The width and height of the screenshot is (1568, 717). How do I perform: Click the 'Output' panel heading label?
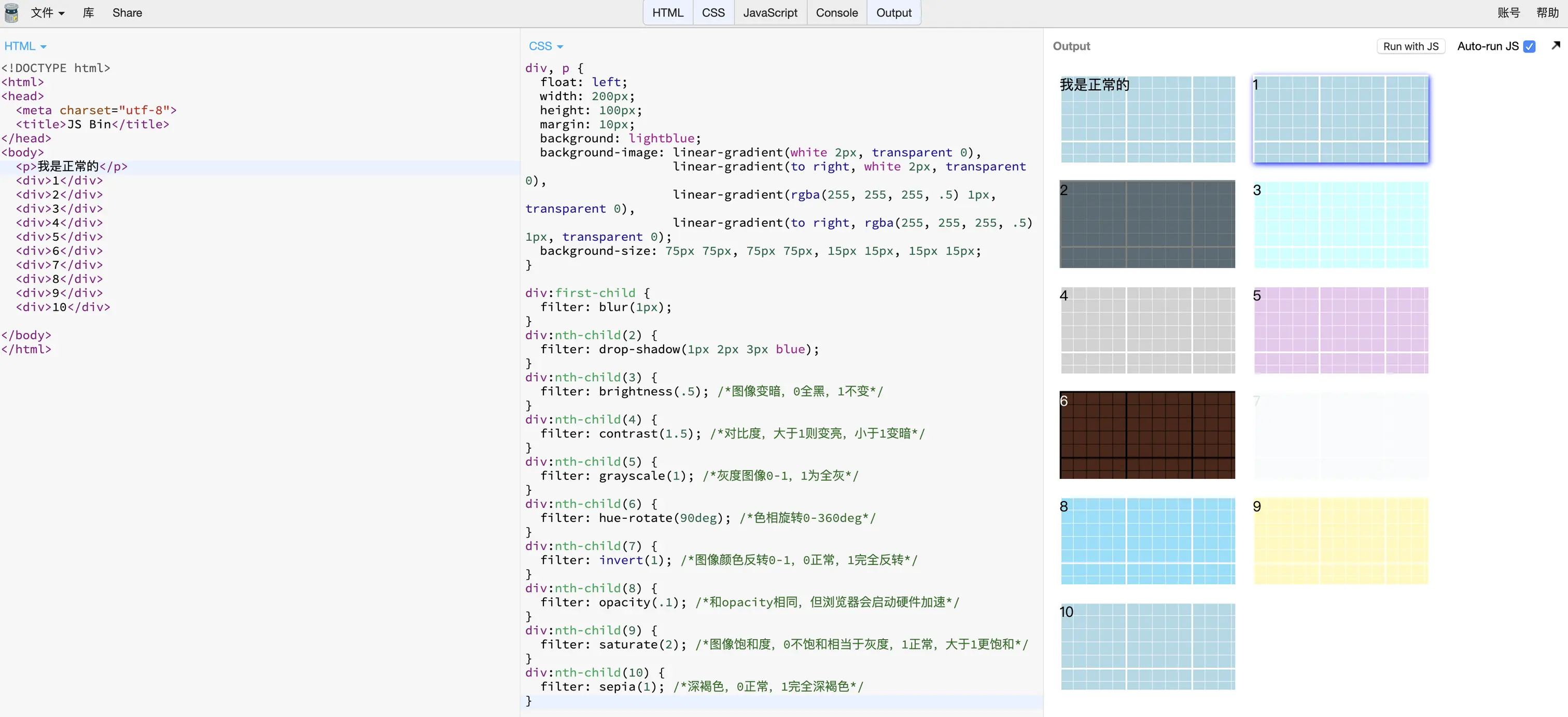[1071, 46]
